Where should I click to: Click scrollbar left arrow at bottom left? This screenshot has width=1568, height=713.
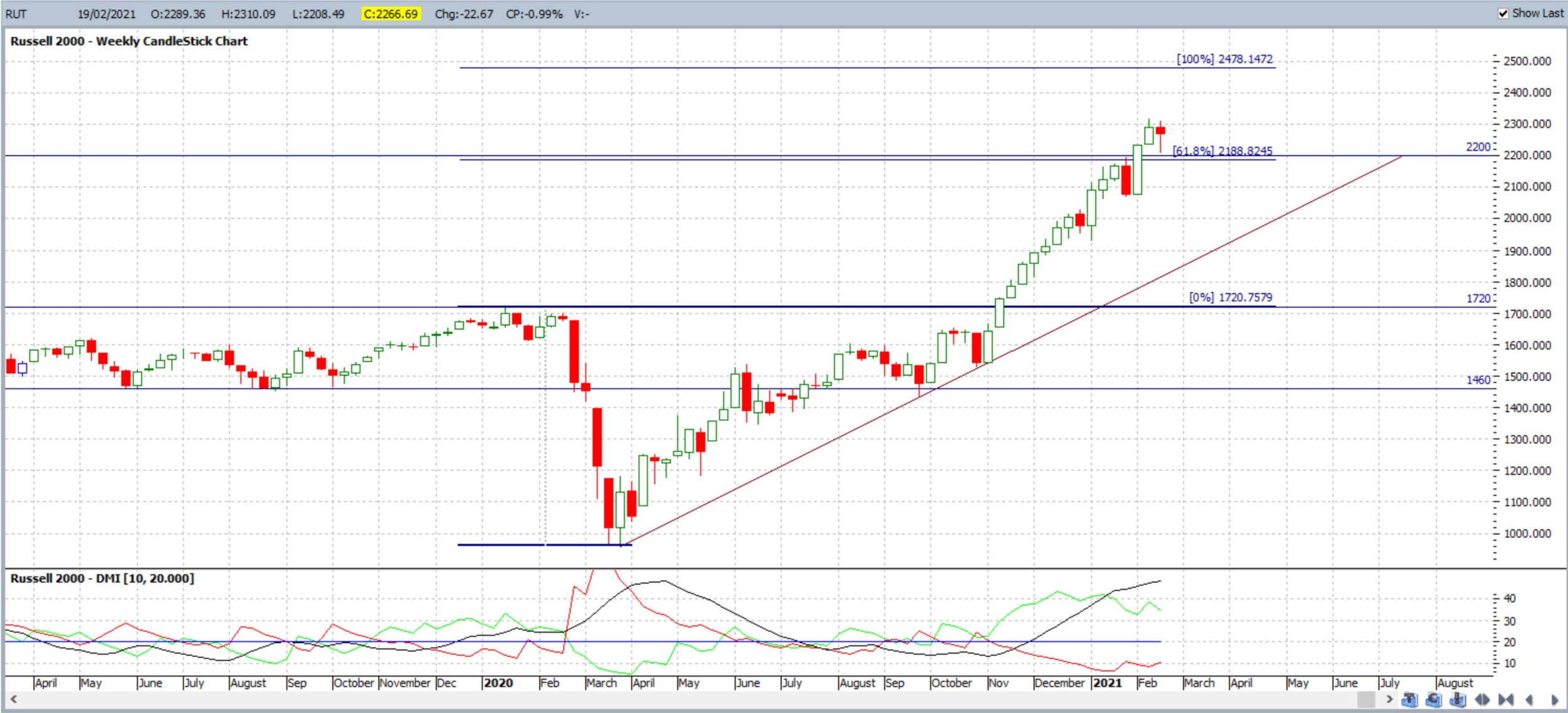13,699
